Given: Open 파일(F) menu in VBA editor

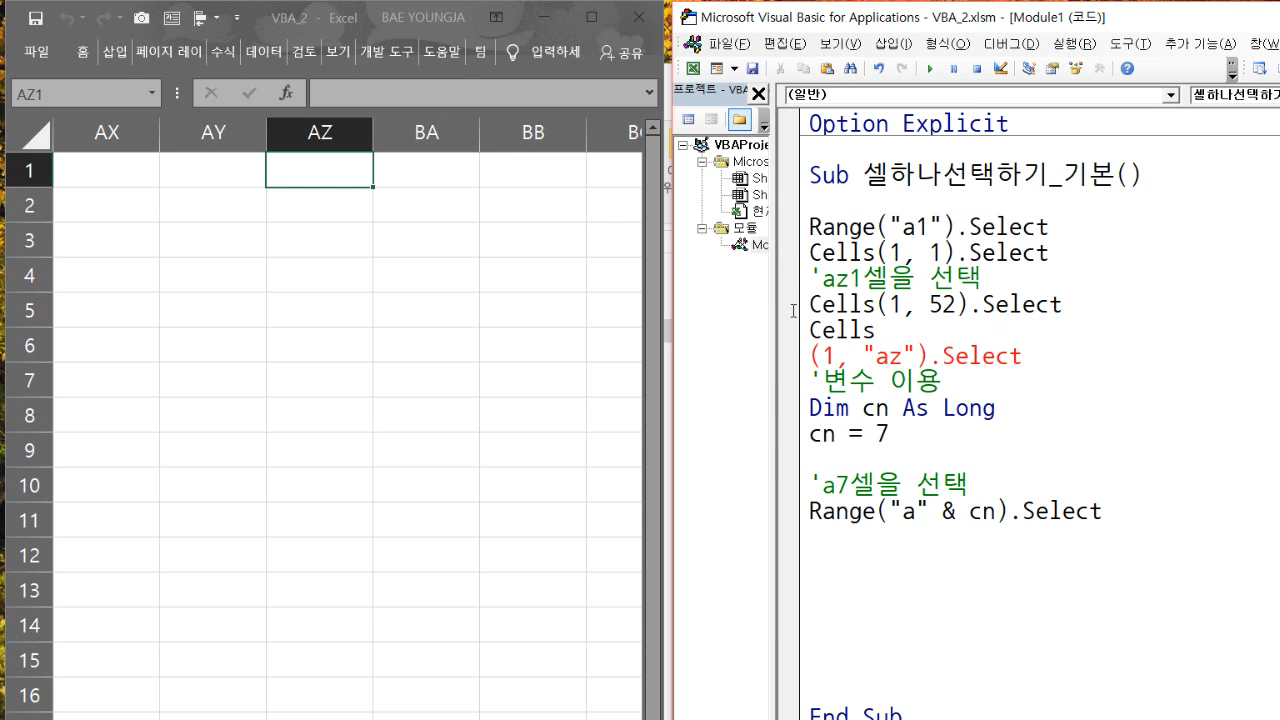Looking at the screenshot, I should [x=729, y=43].
